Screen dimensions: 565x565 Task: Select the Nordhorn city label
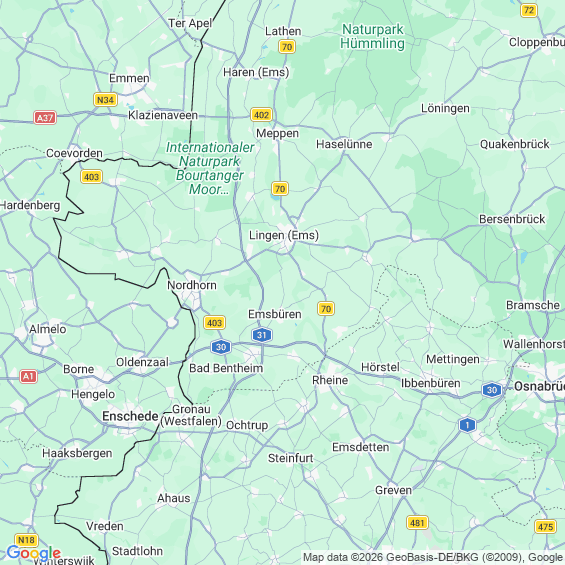click(192, 285)
